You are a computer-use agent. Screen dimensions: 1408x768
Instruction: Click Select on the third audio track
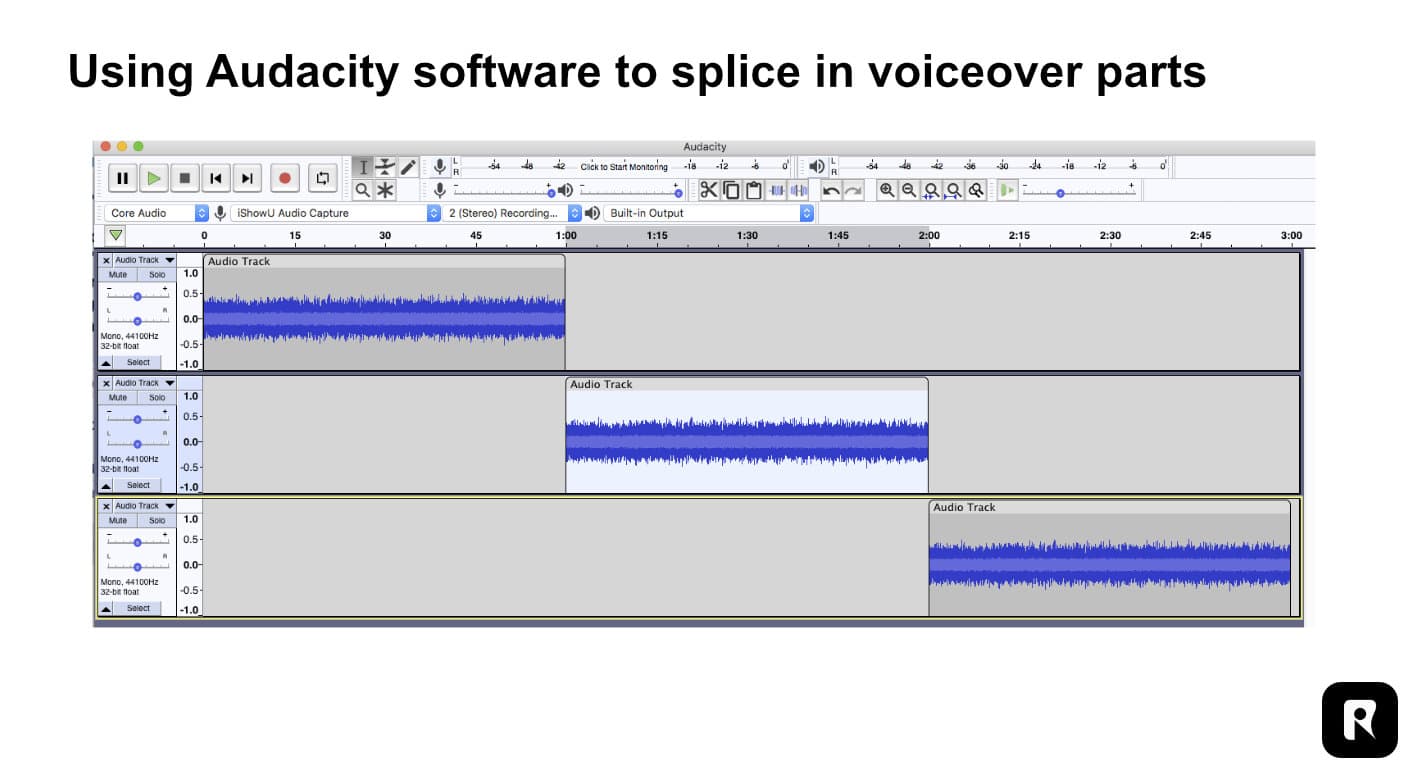138,608
